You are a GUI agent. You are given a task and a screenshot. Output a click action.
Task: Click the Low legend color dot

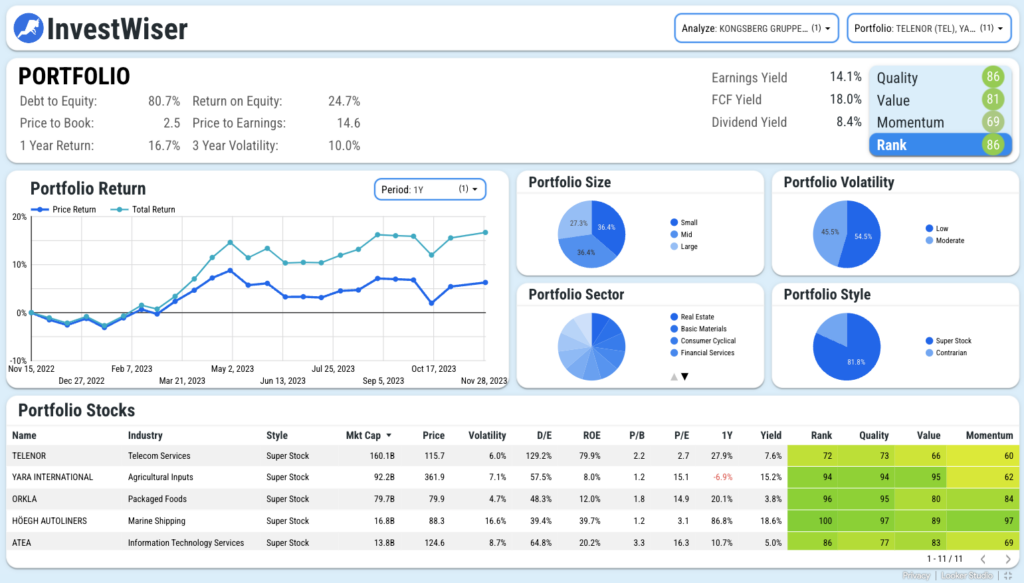pos(929,228)
